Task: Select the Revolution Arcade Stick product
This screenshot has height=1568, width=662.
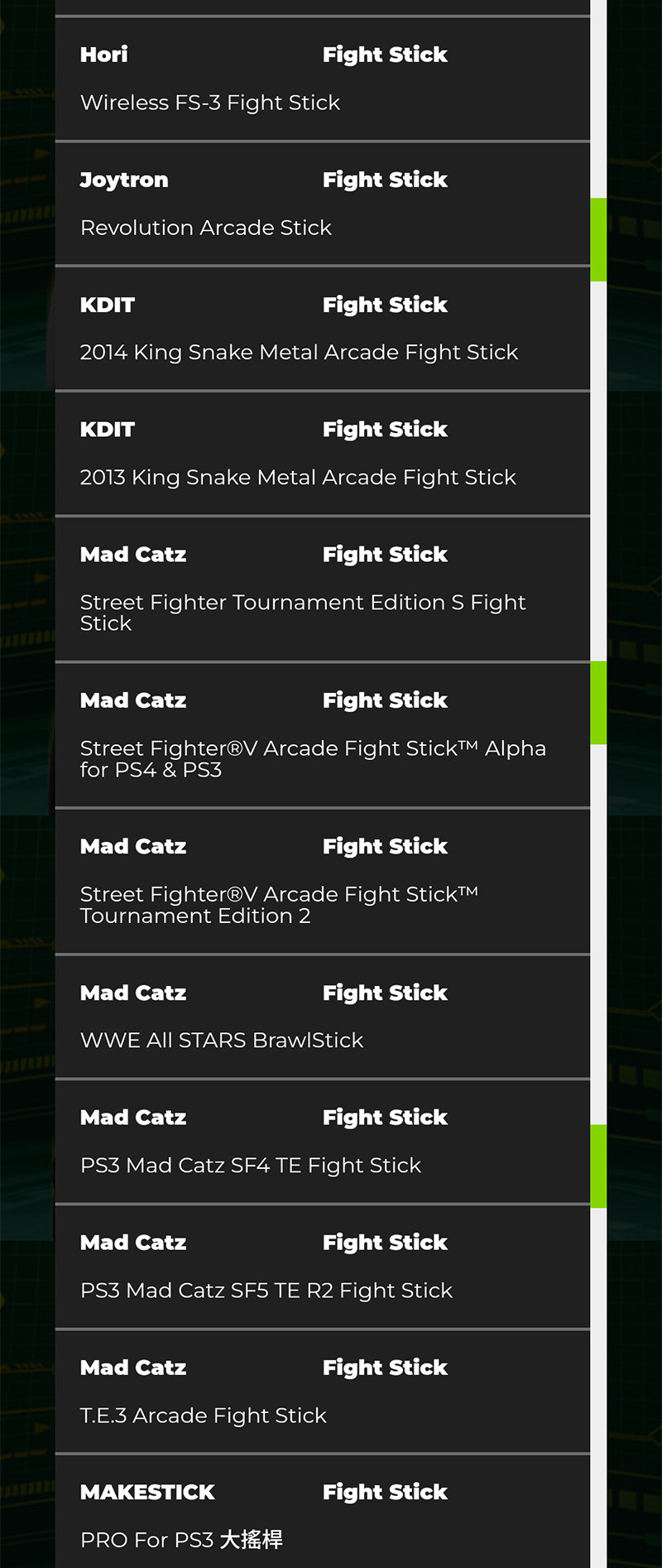Action: point(206,228)
